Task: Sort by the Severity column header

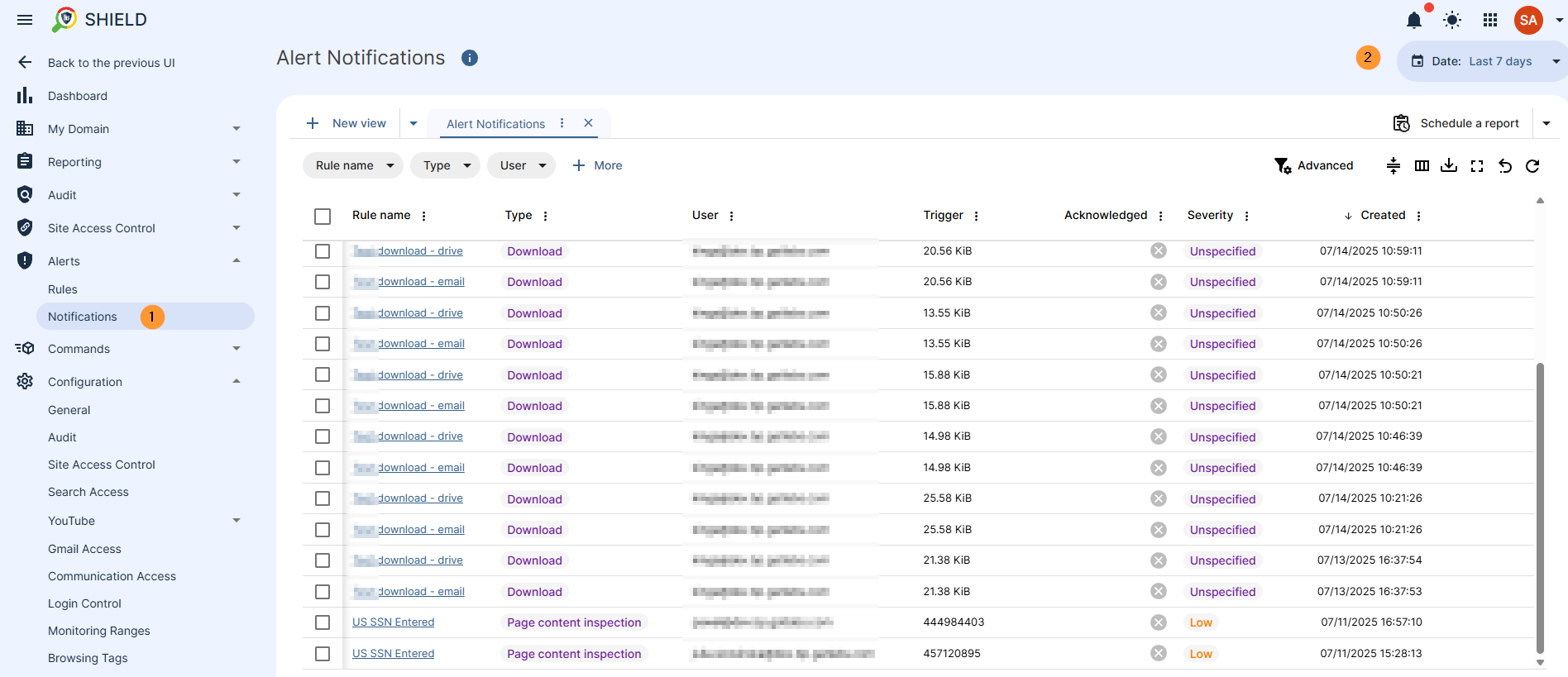Action: click(1210, 215)
